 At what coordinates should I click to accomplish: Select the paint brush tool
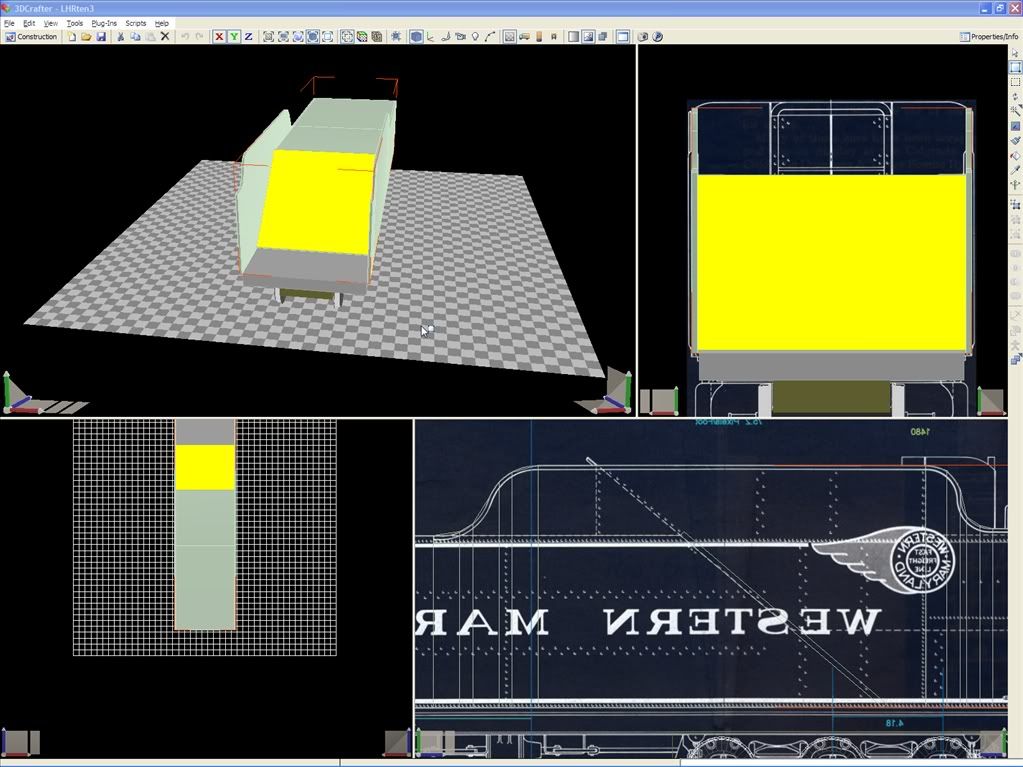click(1015, 140)
